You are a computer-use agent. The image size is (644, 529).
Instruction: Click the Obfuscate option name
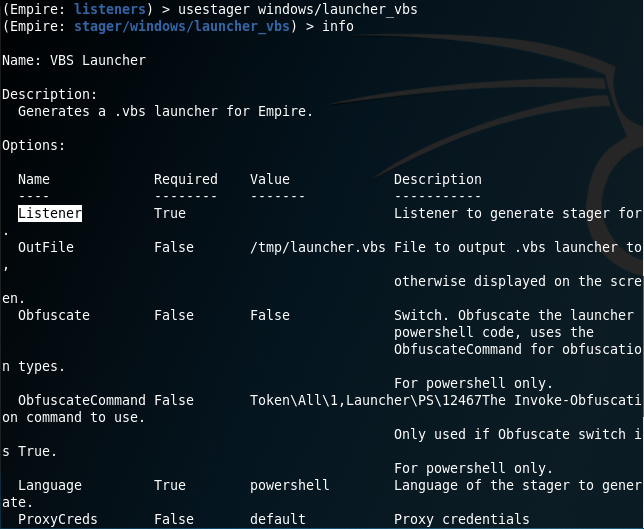click(54, 315)
